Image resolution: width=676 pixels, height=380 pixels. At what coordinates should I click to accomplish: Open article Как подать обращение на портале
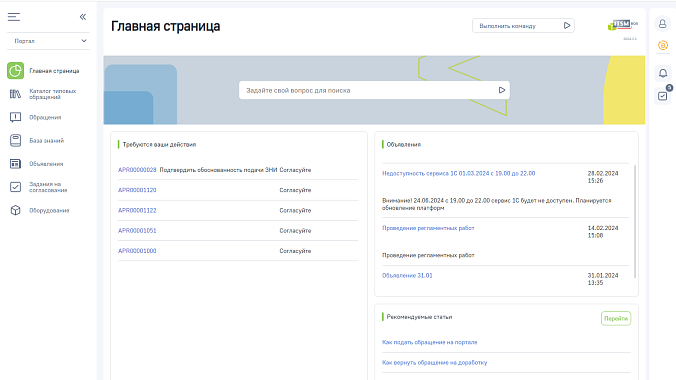[430, 342]
